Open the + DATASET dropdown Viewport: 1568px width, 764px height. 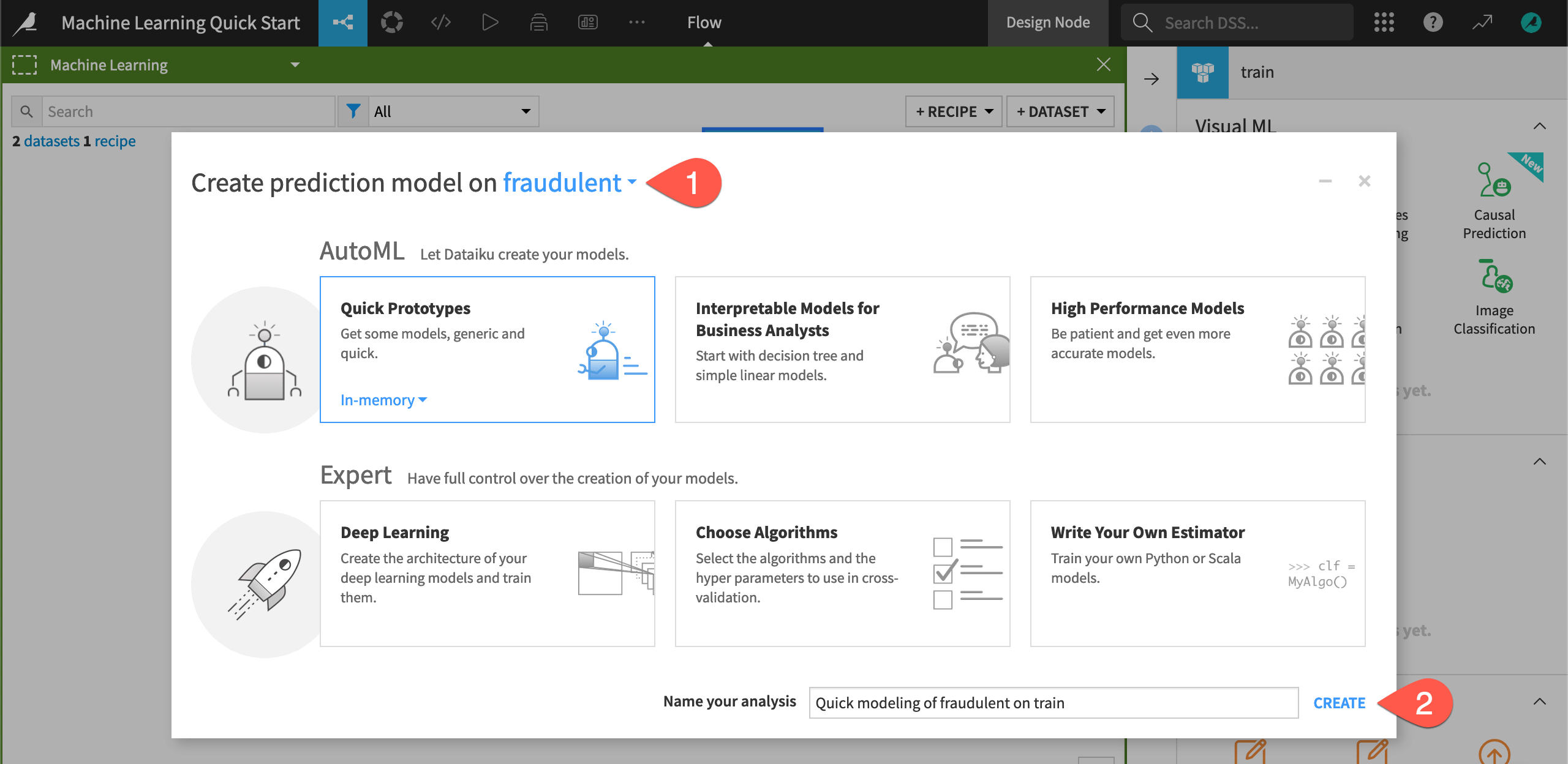1060,111
